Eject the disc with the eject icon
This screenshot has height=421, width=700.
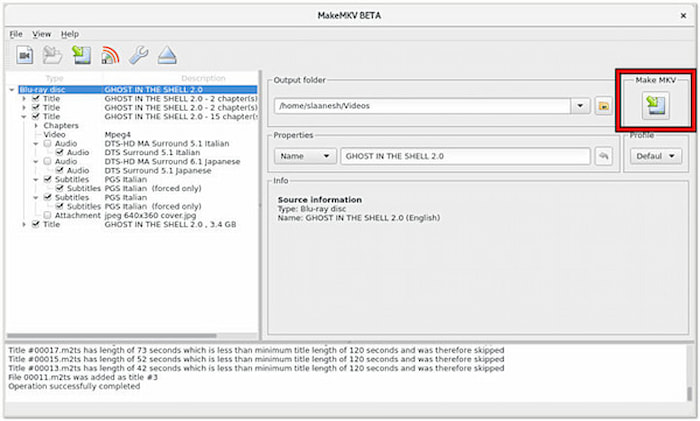(x=167, y=55)
